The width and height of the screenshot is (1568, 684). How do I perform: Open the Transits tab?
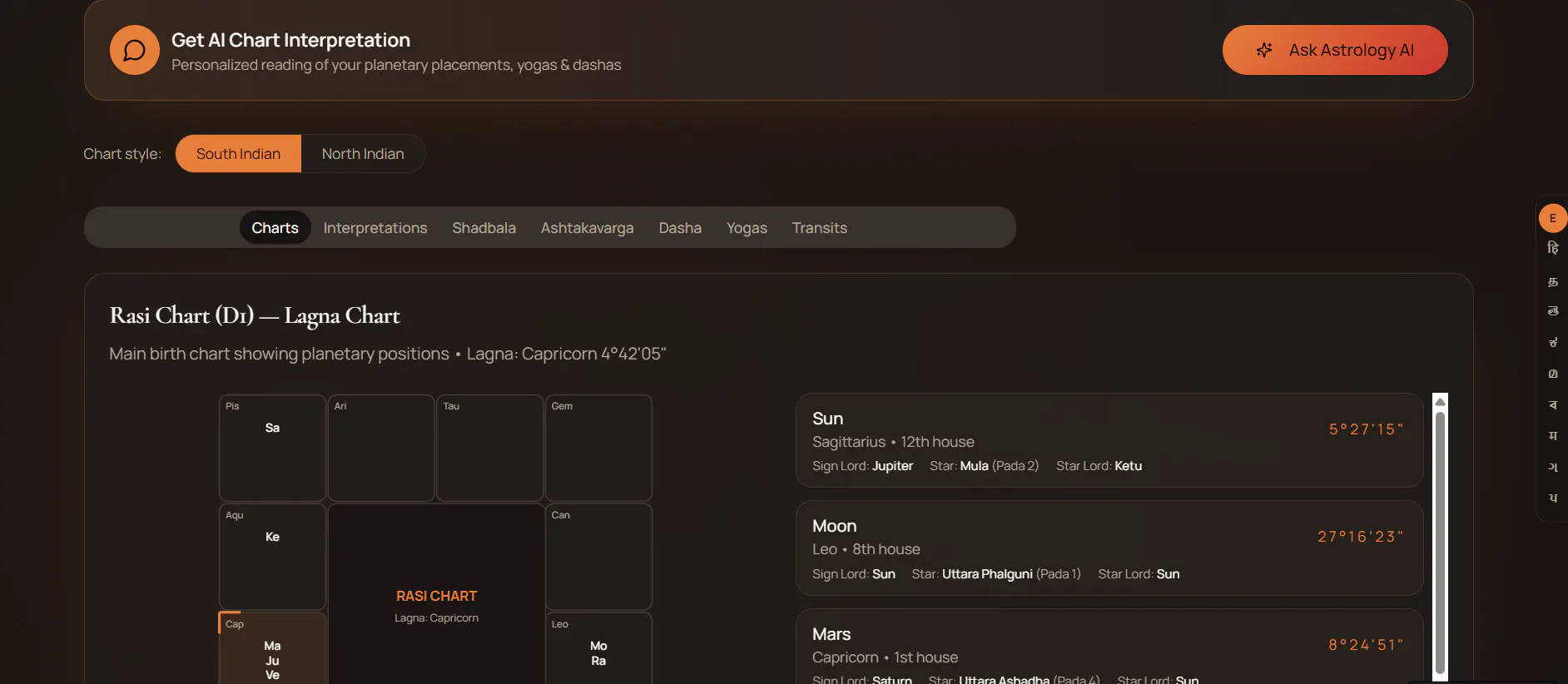click(820, 227)
